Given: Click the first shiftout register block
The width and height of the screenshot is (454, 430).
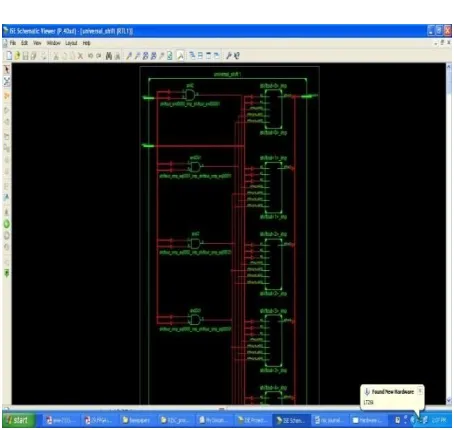Looking at the screenshot, I should click(274, 109).
